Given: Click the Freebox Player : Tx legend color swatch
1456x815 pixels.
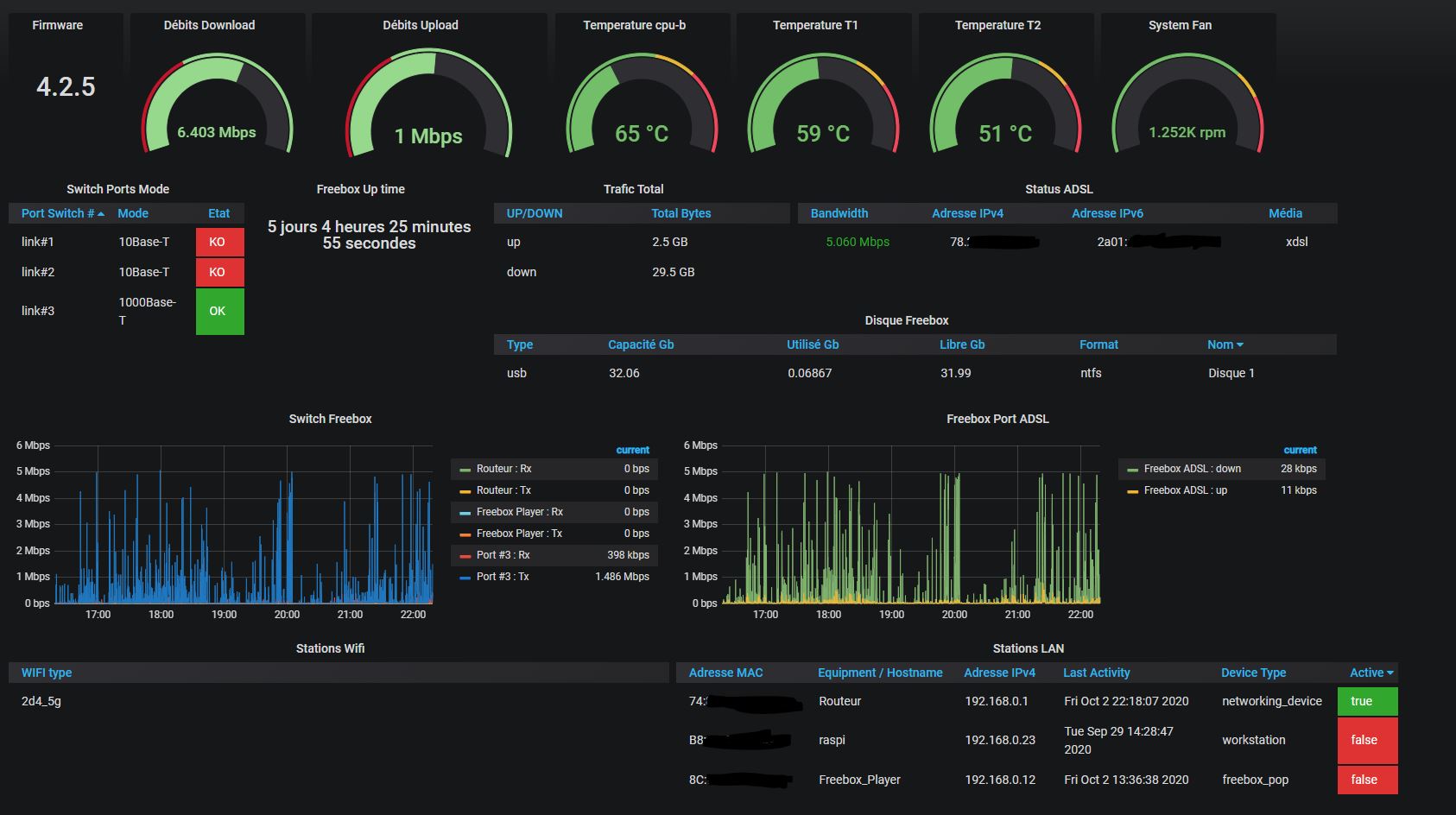Looking at the screenshot, I should 465,534.
